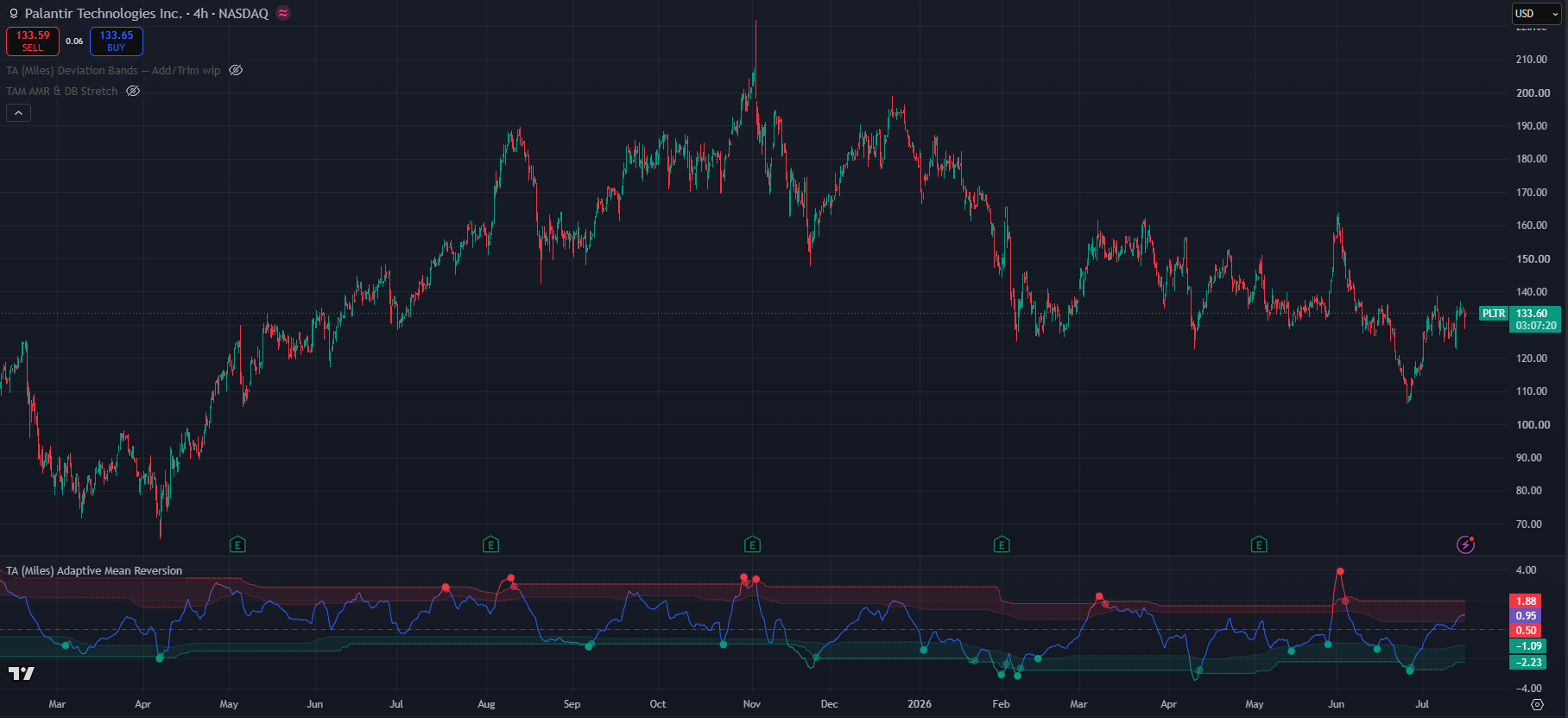Open chart settings gear icon

click(x=1537, y=704)
